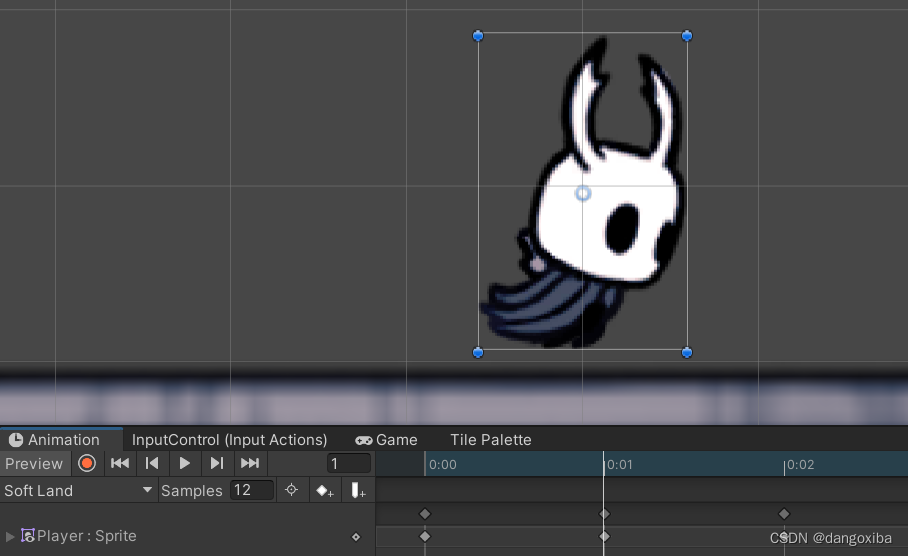The image size is (908, 556).
Task: Click bottom-right sprite rect handle
Action: click(x=687, y=352)
